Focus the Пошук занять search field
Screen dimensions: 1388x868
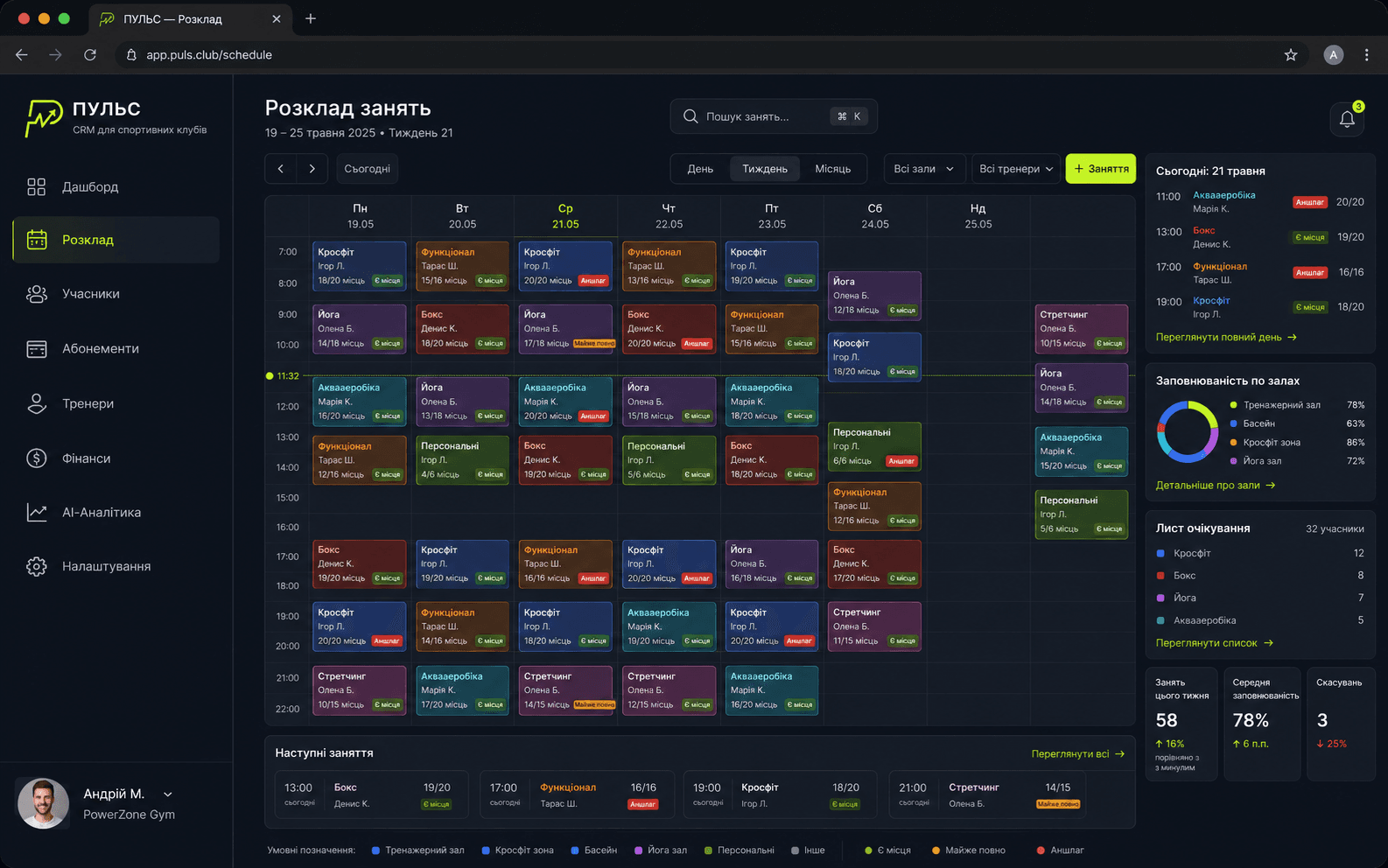coord(774,116)
